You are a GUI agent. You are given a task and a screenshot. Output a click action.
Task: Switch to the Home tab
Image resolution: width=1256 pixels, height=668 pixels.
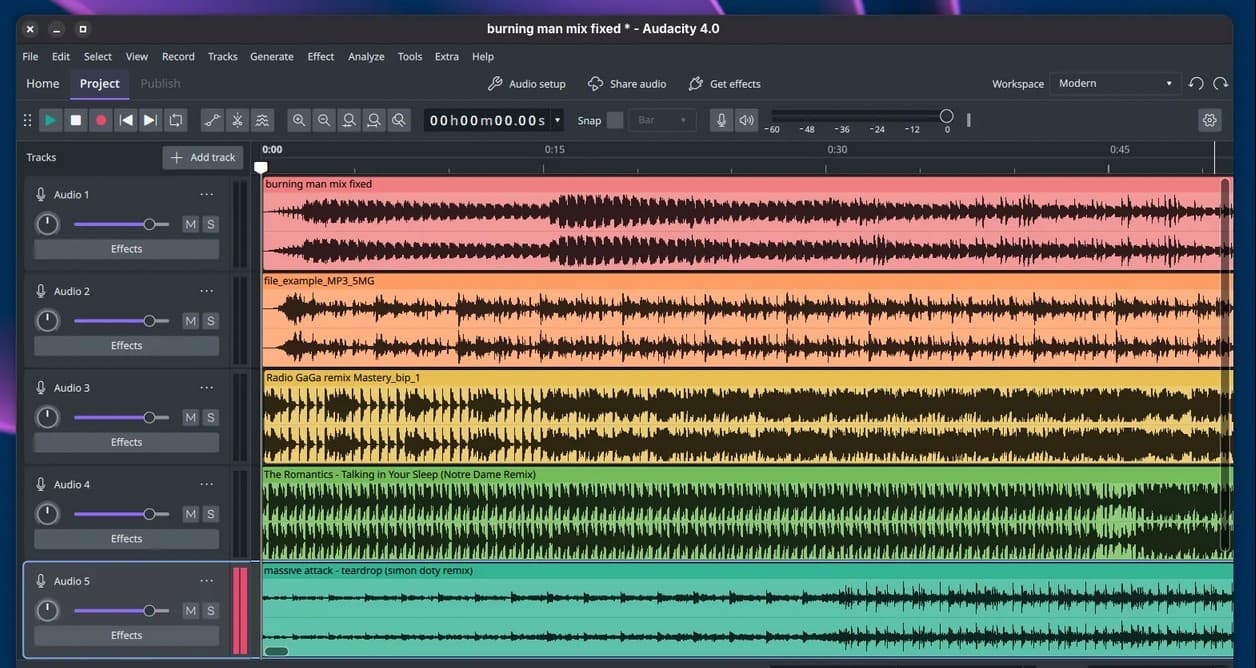[43, 84]
